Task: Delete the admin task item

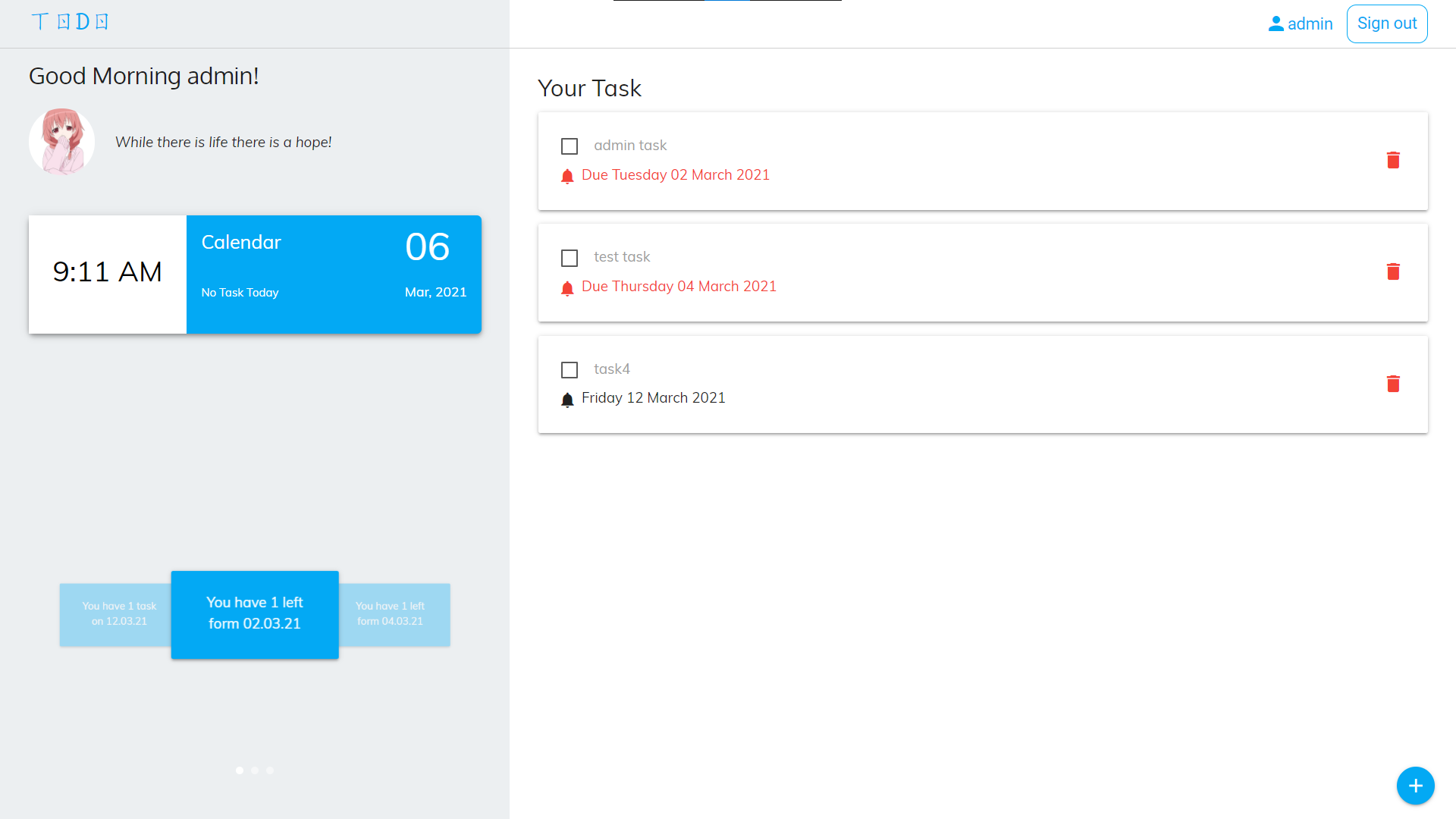Action: point(1393,160)
